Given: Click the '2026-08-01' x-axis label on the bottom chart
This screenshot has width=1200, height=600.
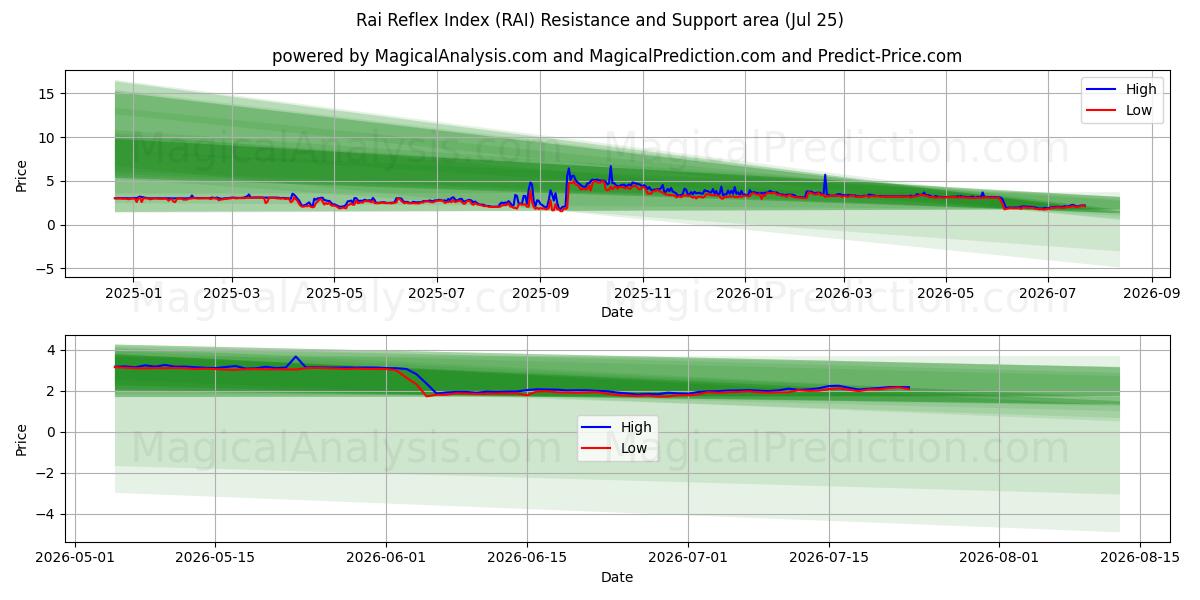Looking at the screenshot, I should coord(999,557).
